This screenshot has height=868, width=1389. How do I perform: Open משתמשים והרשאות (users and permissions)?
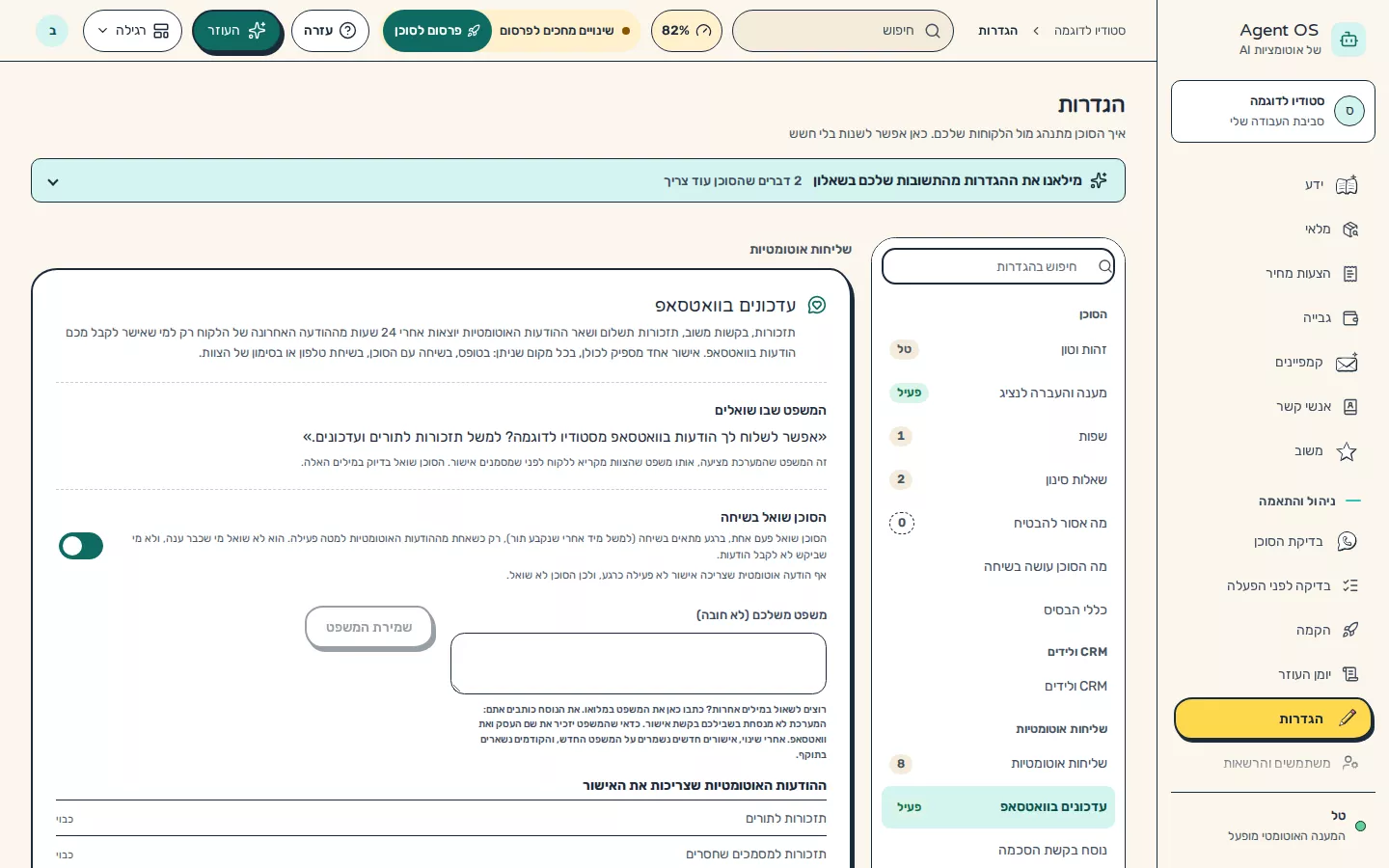[x=1273, y=764]
